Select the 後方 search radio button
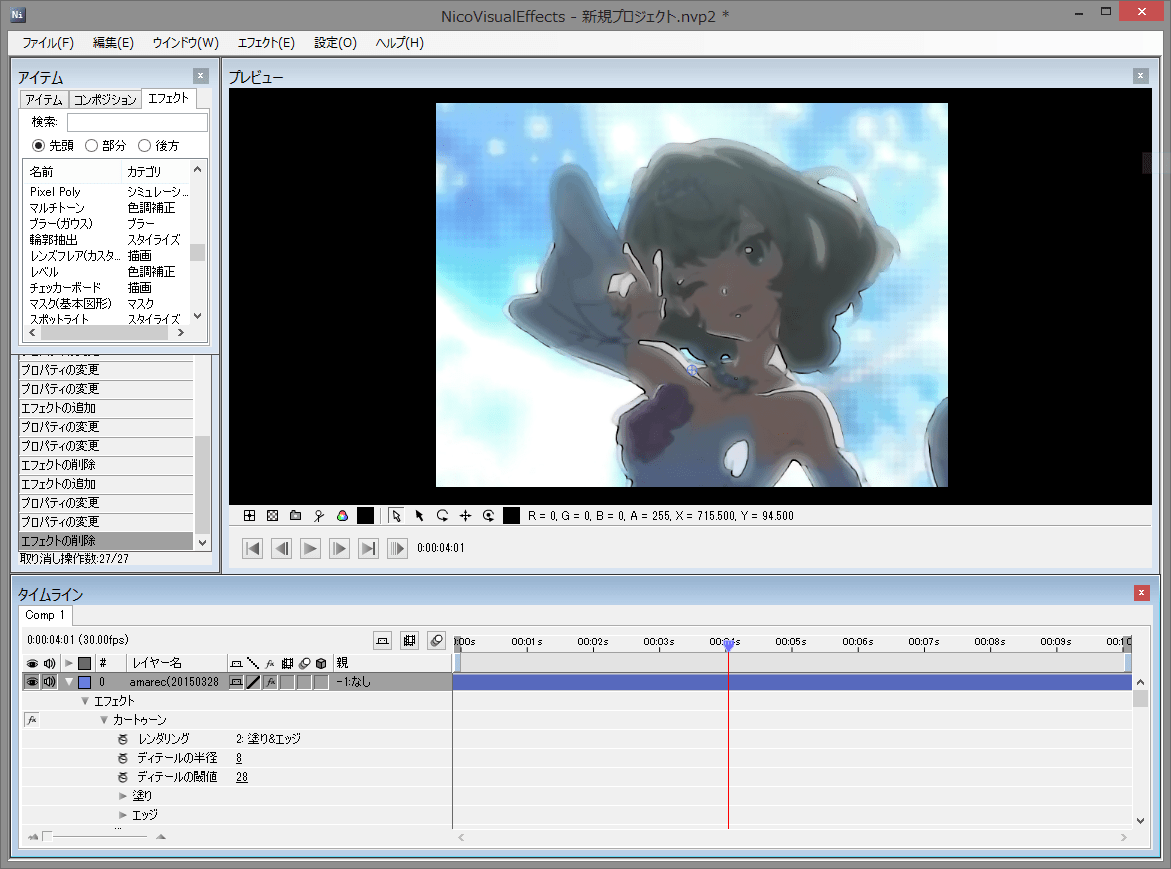 coord(144,146)
